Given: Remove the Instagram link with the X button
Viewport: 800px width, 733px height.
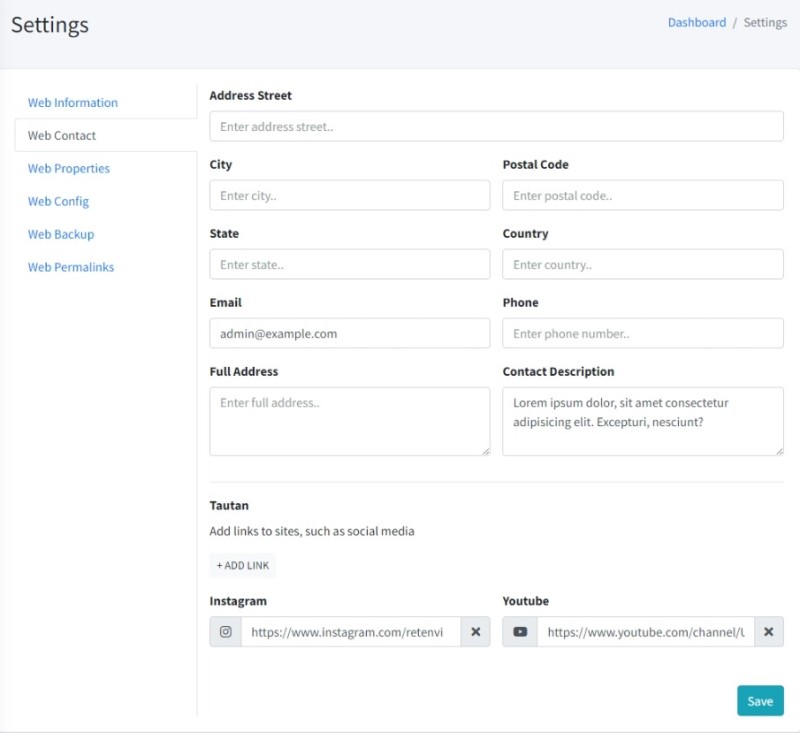Looking at the screenshot, I should [x=475, y=632].
